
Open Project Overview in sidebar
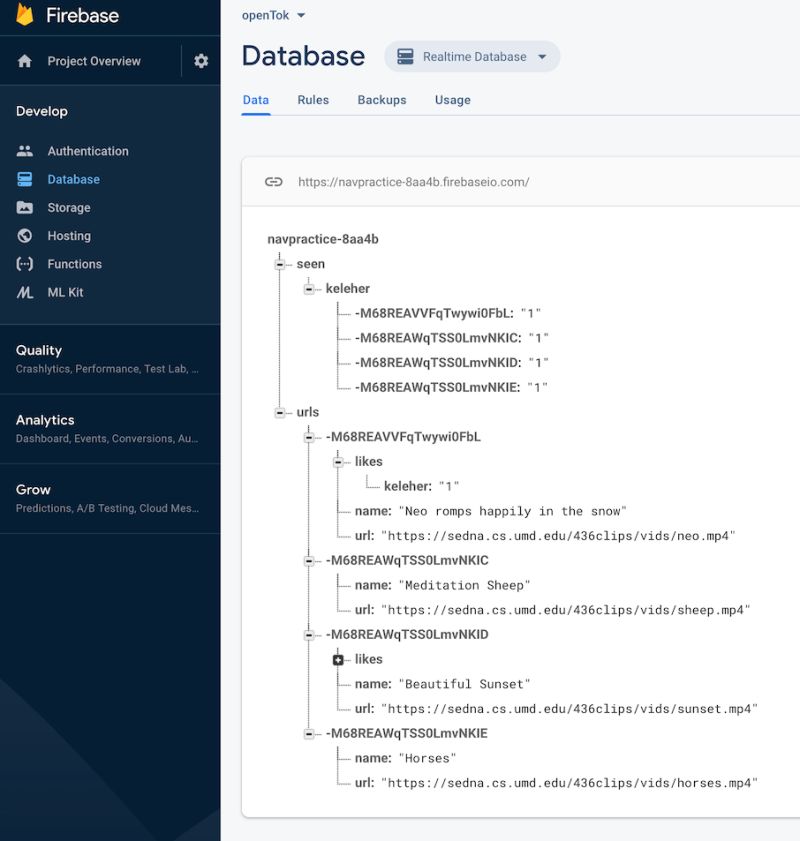tap(94, 61)
